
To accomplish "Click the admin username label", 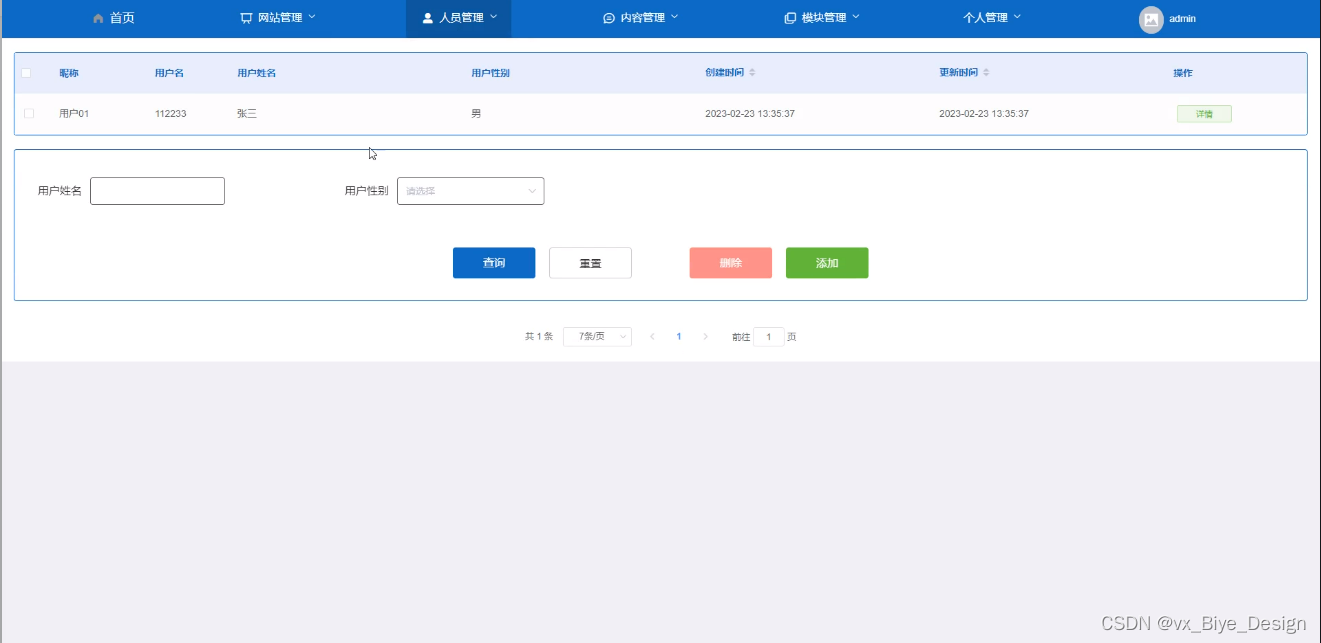I will tap(1183, 19).
